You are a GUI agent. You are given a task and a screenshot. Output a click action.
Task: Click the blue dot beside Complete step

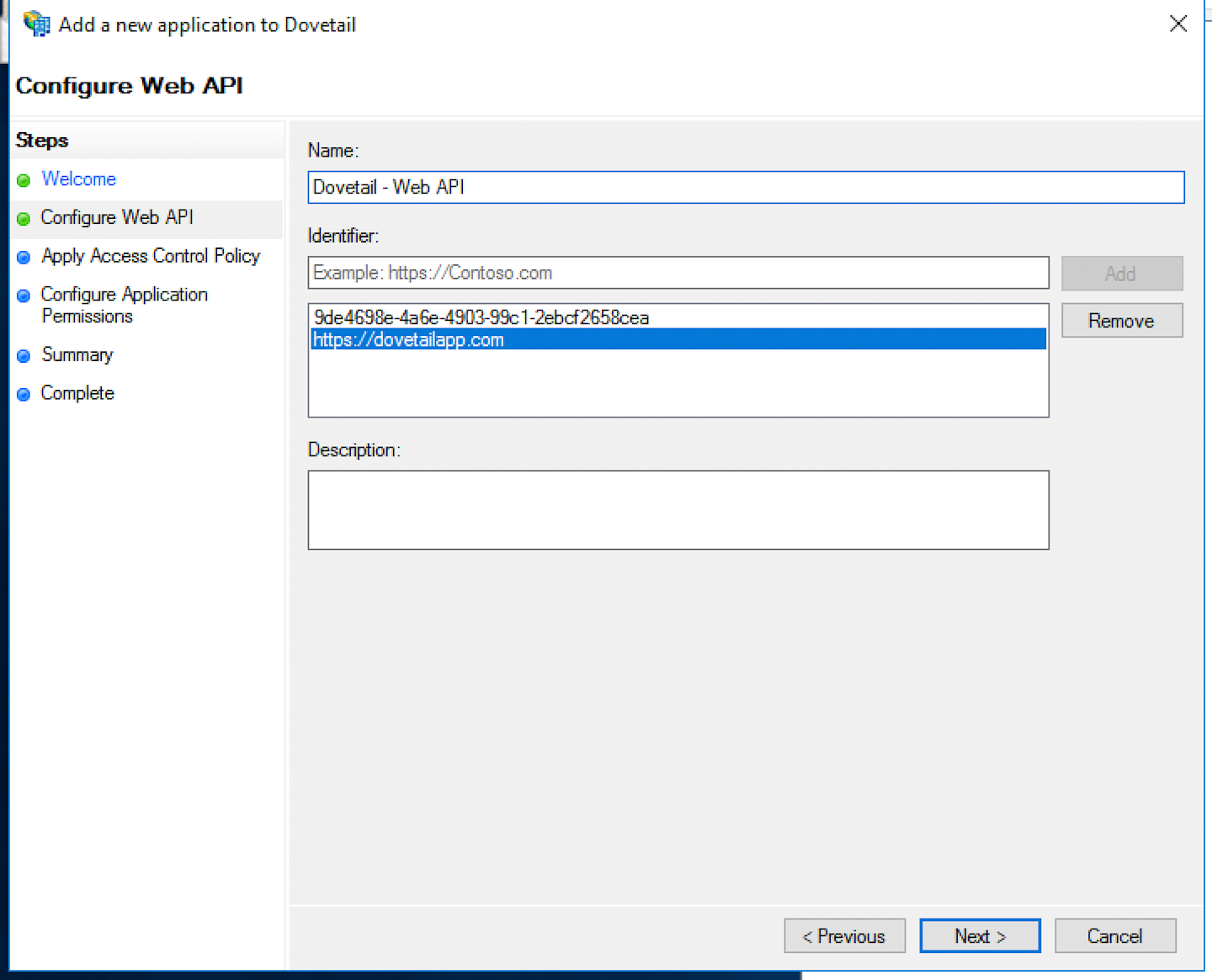[x=24, y=394]
